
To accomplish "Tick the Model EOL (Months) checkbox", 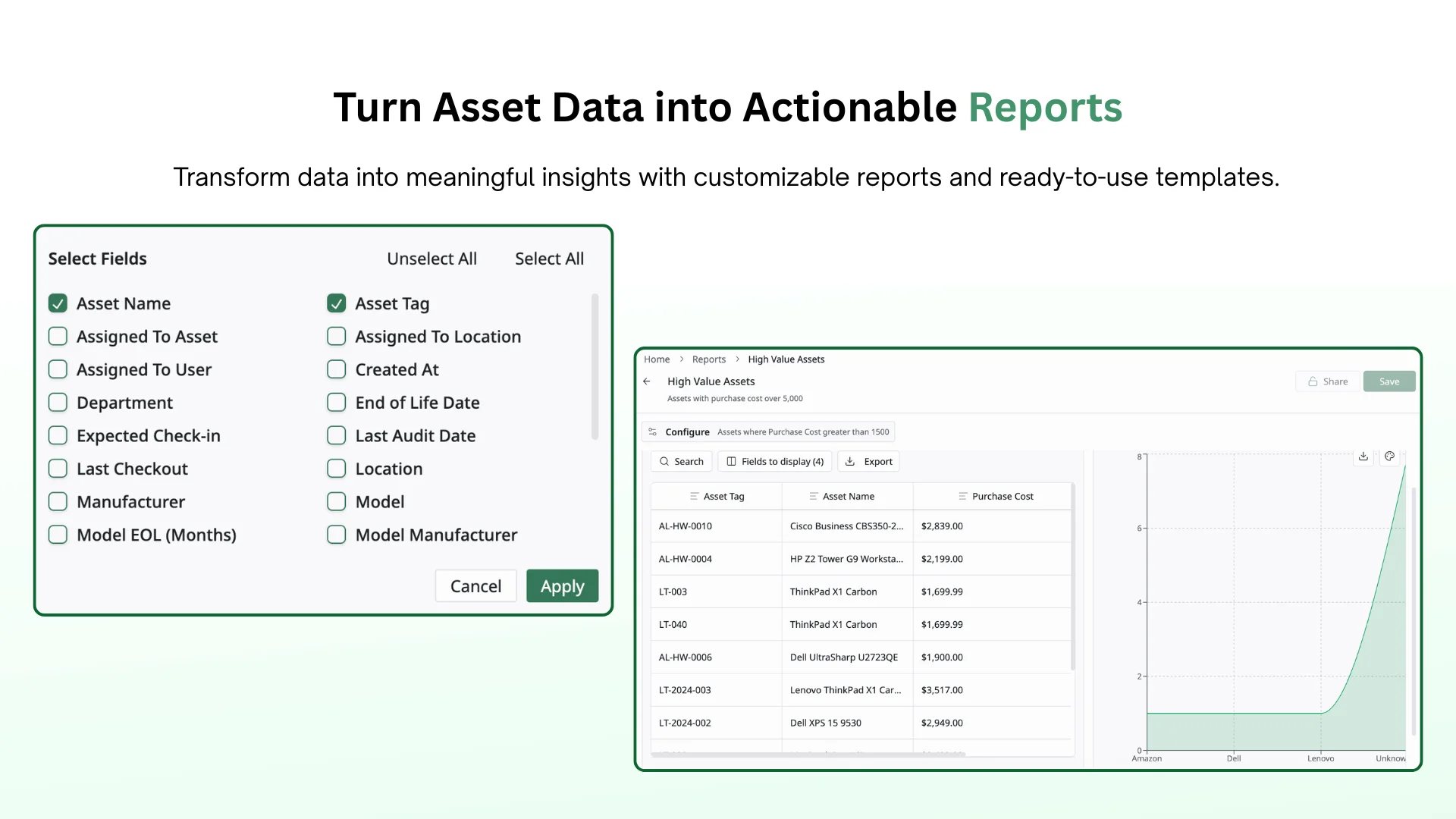I will (x=58, y=535).
